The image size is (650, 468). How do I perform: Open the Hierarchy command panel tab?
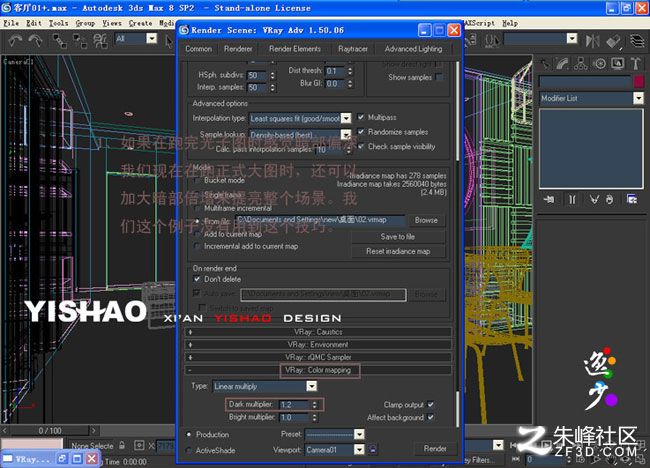(x=581, y=63)
